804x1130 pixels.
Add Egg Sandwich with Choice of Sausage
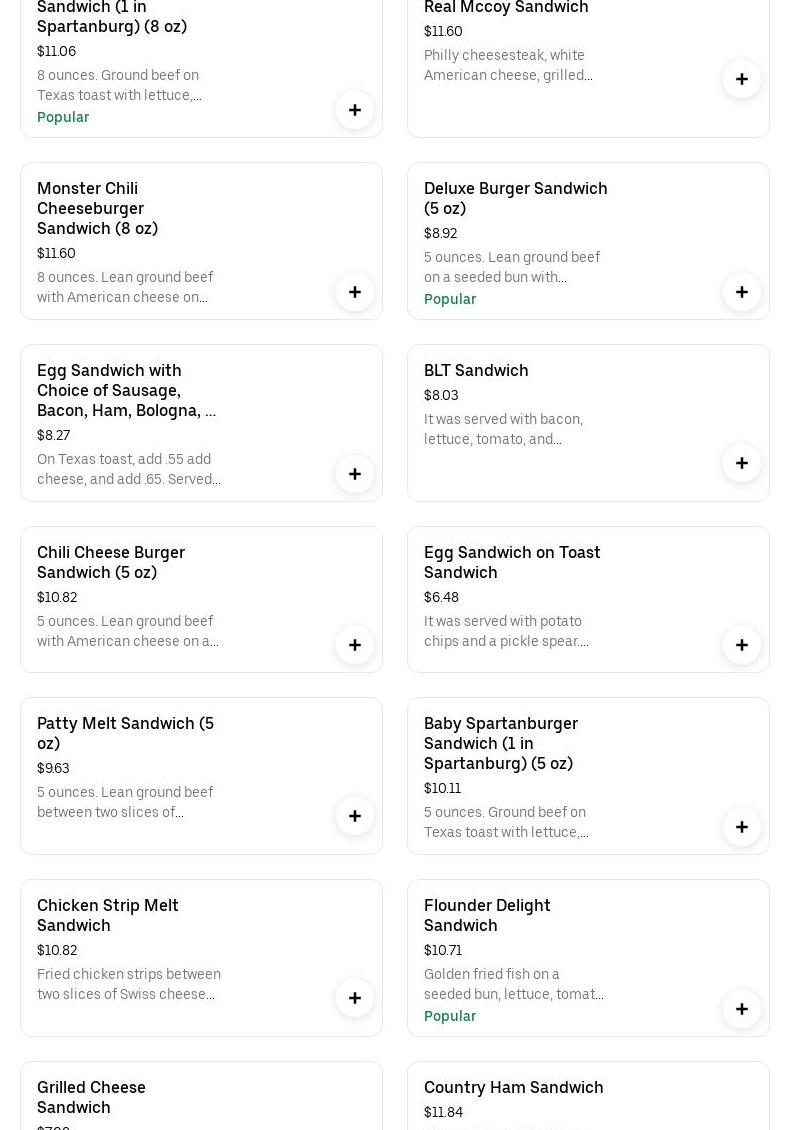355,474
